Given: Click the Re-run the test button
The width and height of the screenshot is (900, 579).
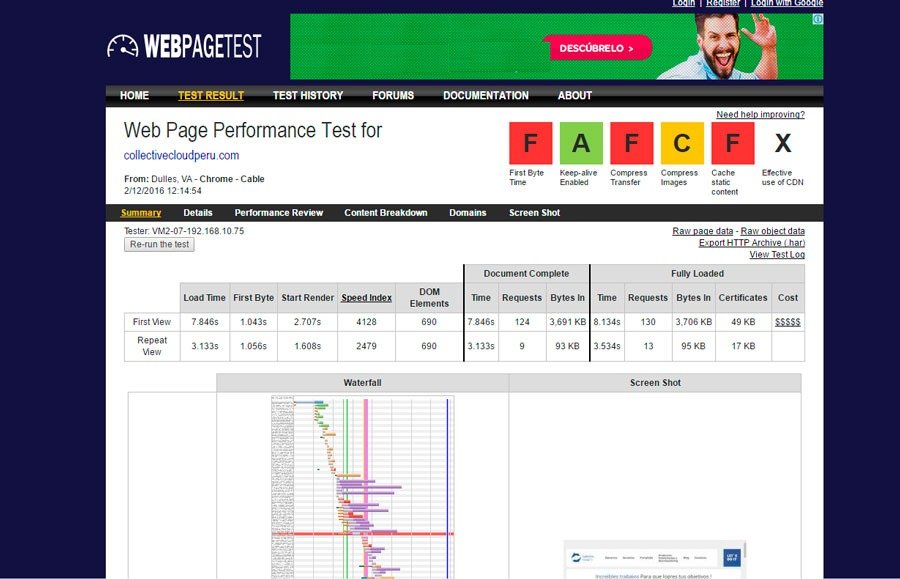Looking at the screenshot, I should [x=159, y=244].
